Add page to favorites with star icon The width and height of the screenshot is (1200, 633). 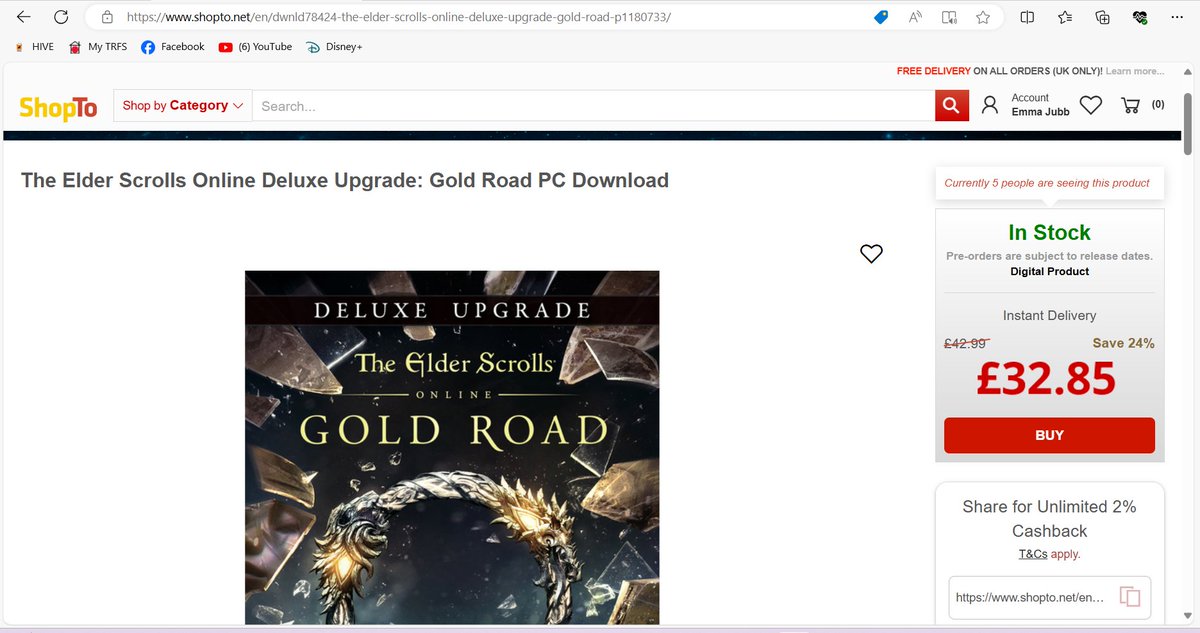tap(983, 17)
